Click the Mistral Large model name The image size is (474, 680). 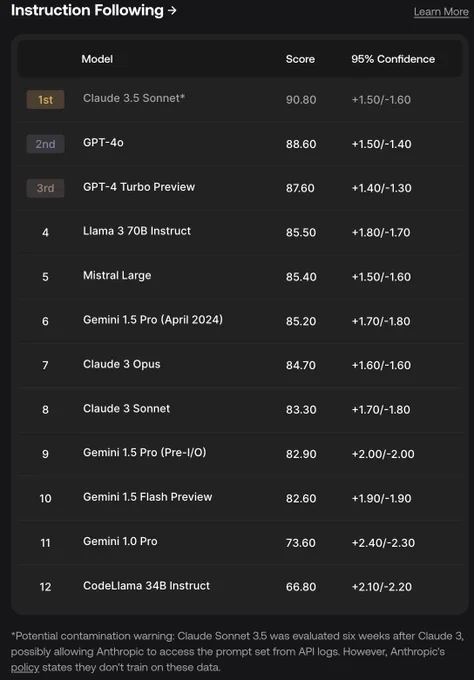[117, 275]
